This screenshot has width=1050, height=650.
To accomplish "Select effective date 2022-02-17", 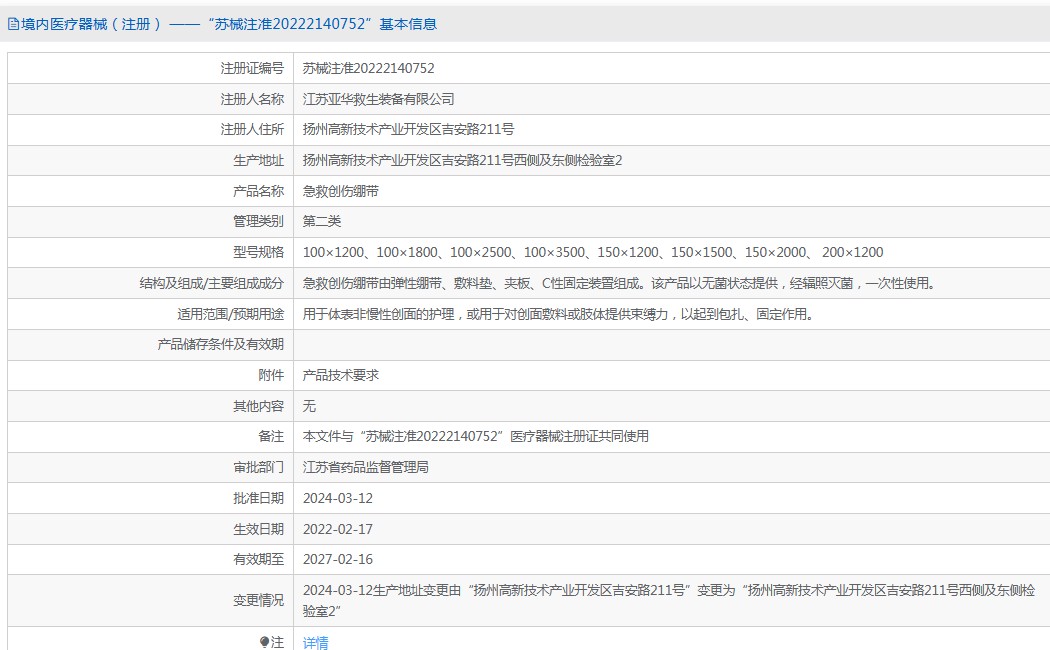I will pyautogui.click(x=338, y=530).
